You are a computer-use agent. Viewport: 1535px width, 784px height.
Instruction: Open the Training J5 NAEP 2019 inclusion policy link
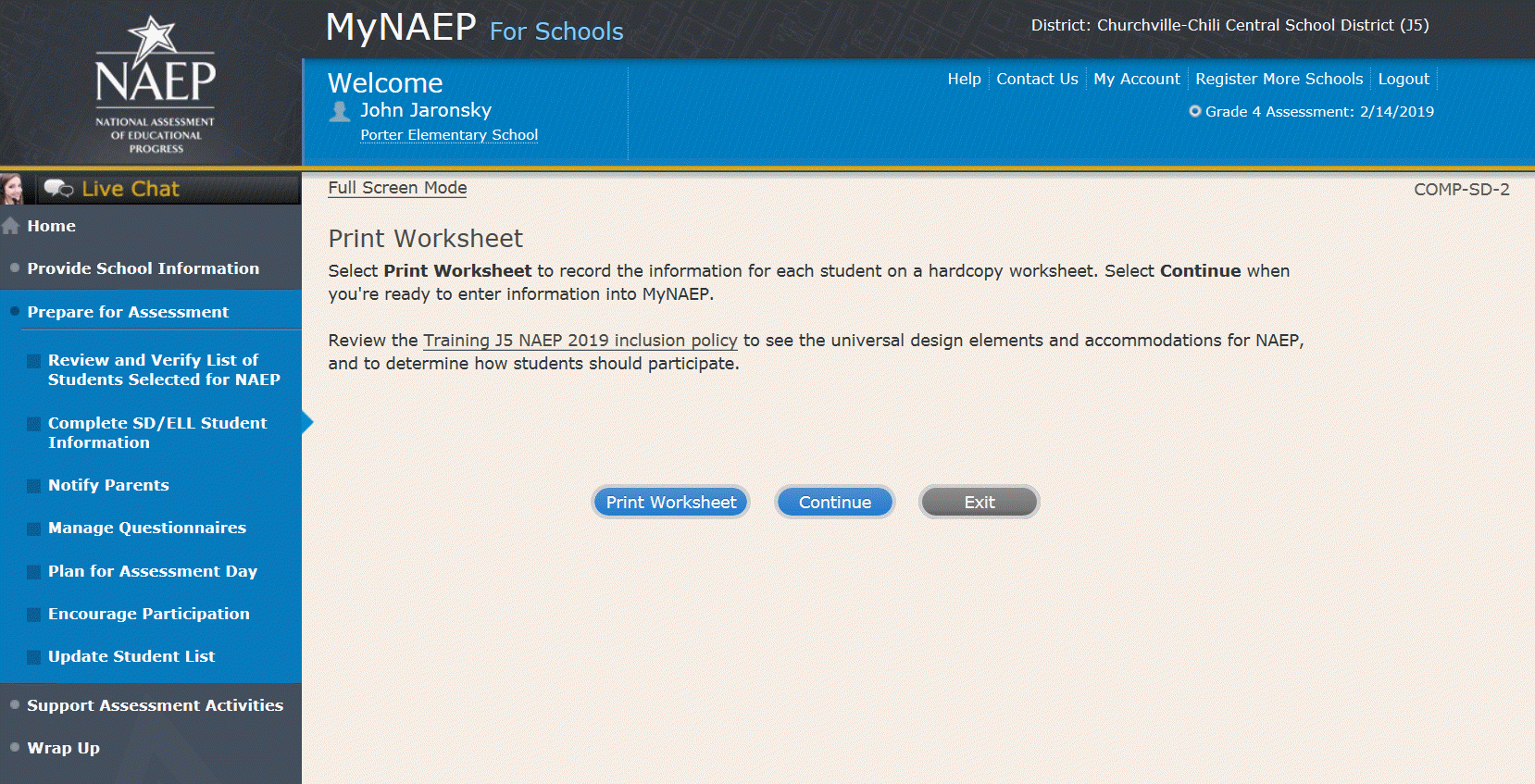580,341
